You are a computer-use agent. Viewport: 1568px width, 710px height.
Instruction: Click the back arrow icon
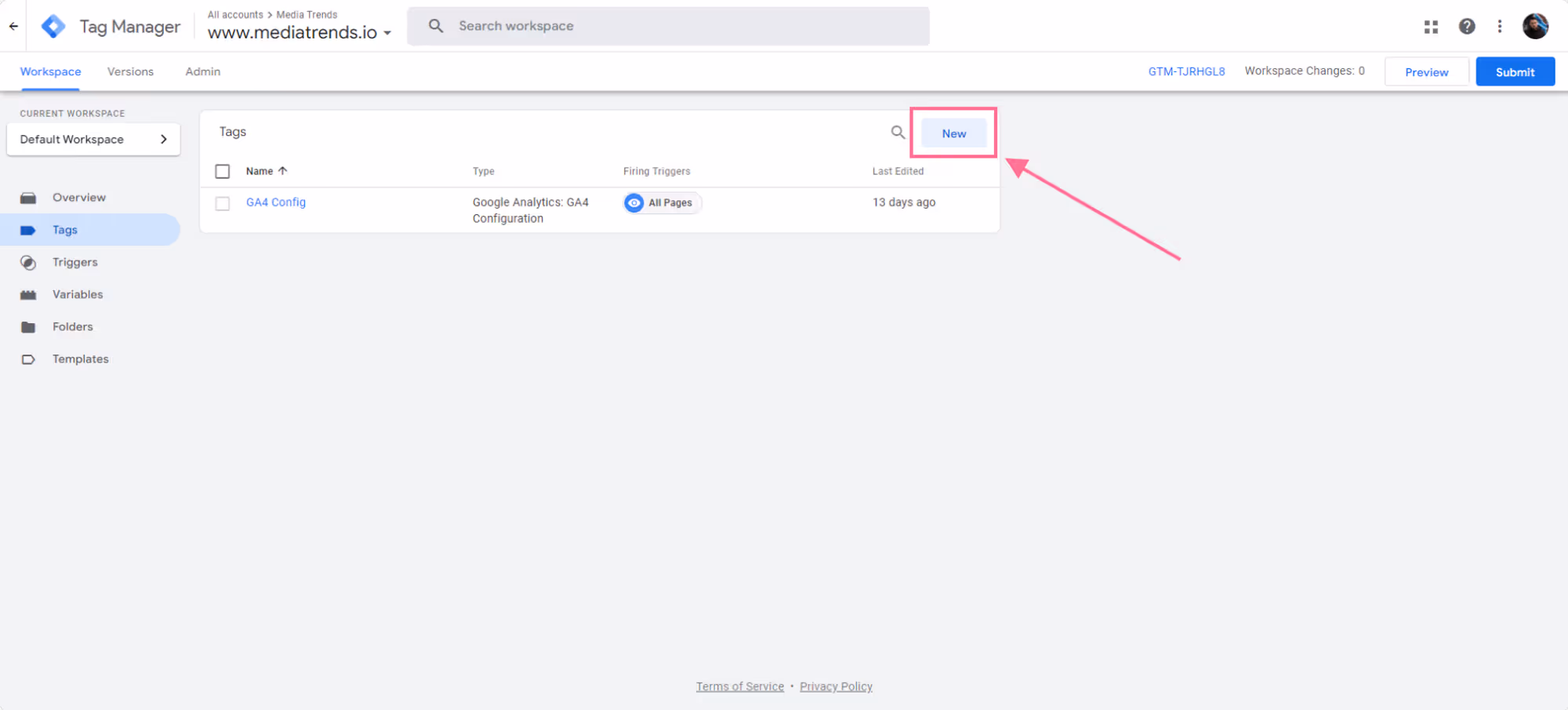(x=13, y=26)
